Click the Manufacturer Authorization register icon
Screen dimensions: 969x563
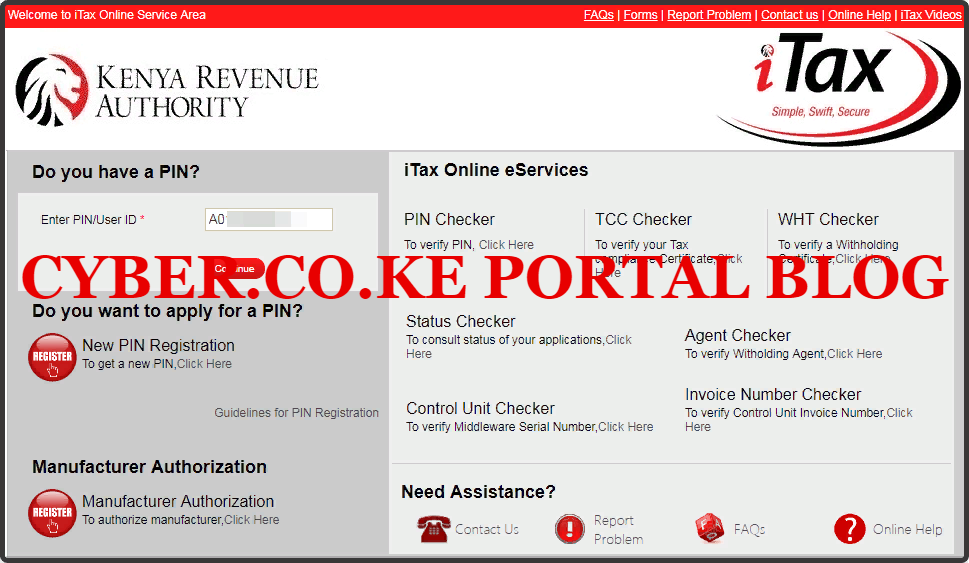point(52,512)
